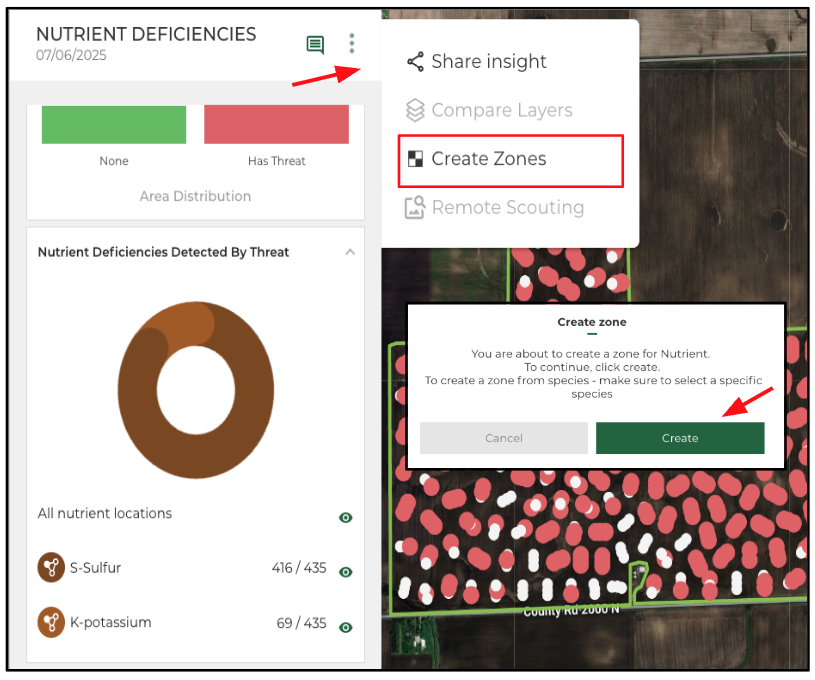The image size is (815, 680).
Task: Select Remote Scouting menu entry
Action: point(494,207)
